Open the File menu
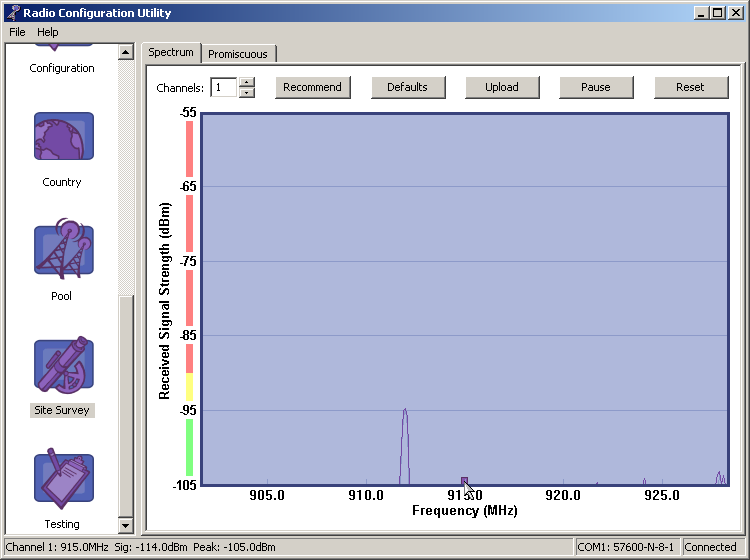This screenshot has height=560, width=750. (x=17, y=32)
